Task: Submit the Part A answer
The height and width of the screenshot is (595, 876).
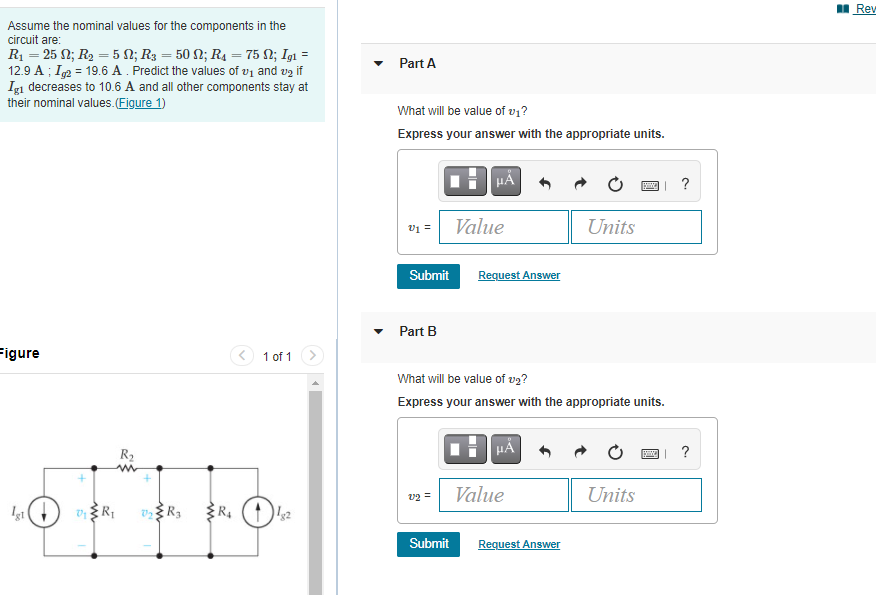Action: tap(428, 275)
